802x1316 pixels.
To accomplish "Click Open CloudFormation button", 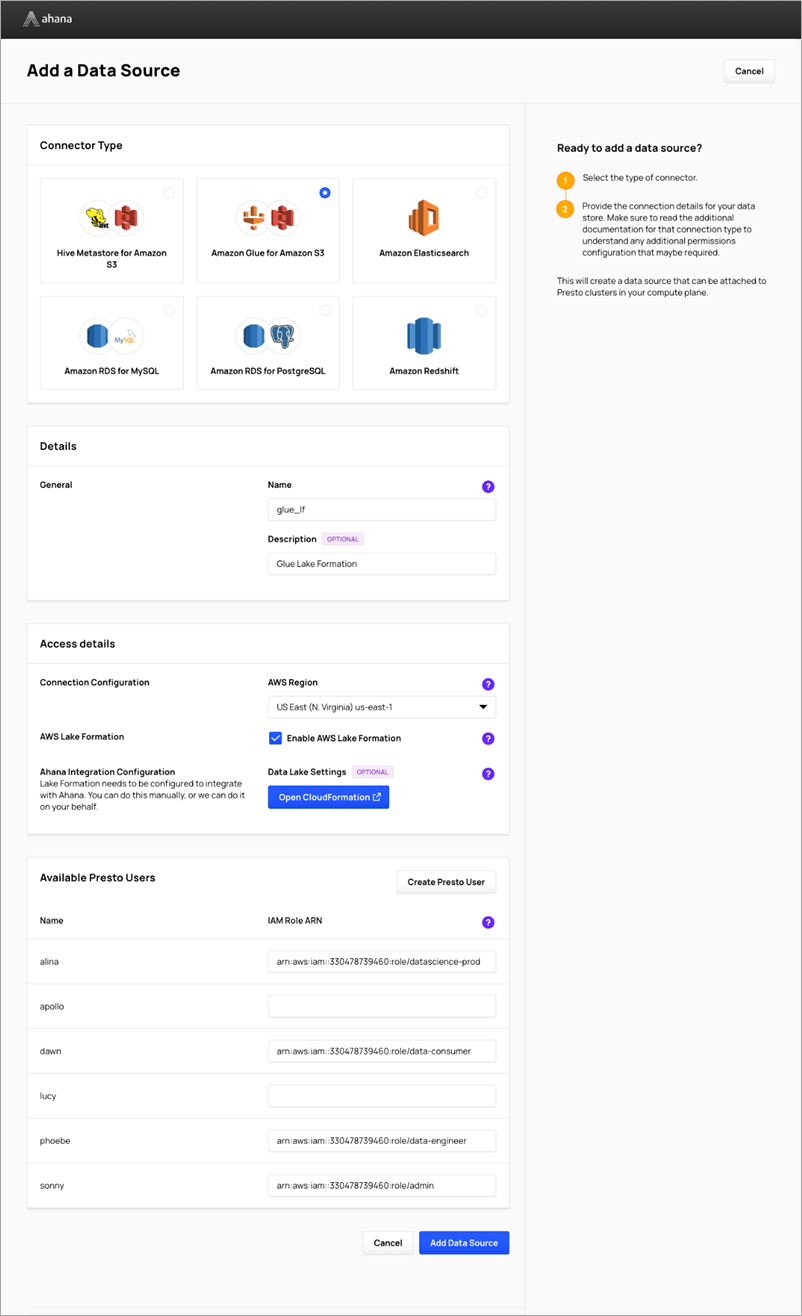I will tap(328, 797).
